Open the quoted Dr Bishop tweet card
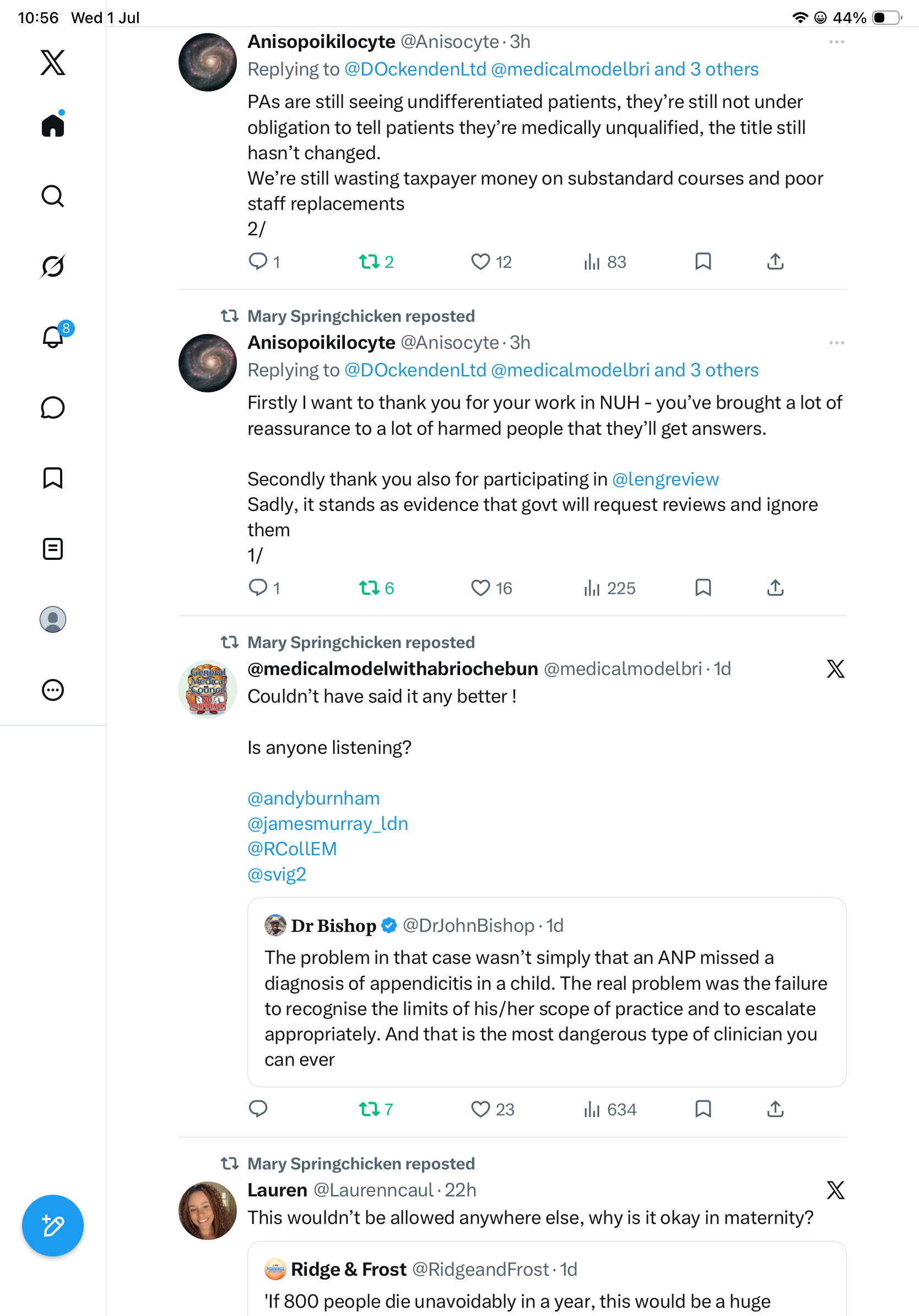Image resolution: width=919 pixels, height=1316 pixels. tap(547, 992)
